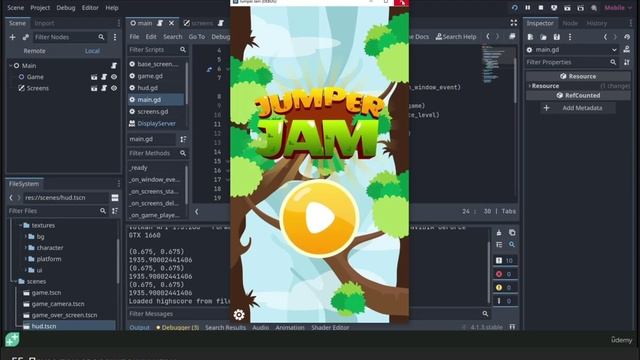Open the script editor Search menu

(173, 37)
